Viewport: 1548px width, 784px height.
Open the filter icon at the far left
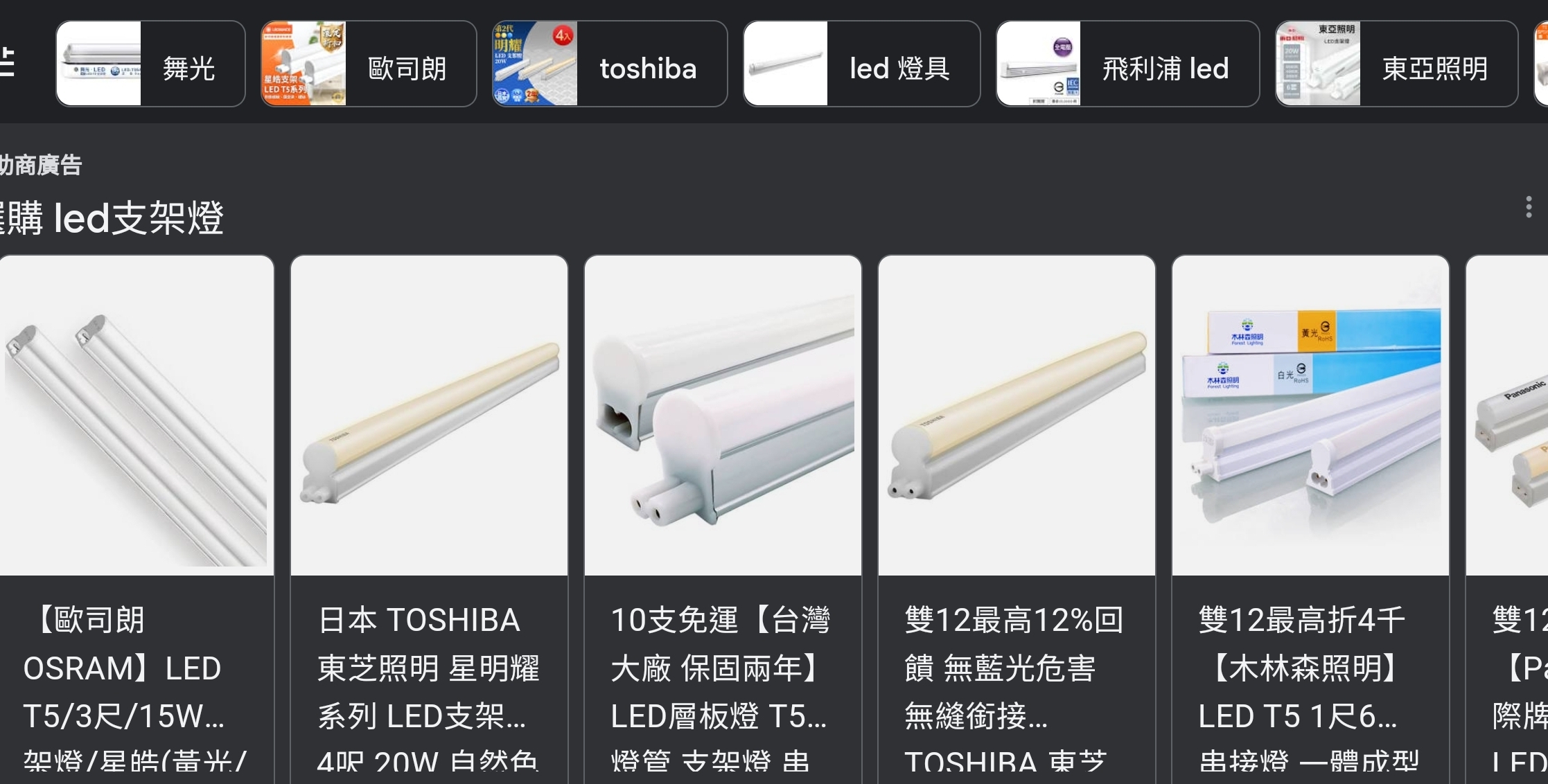click(7, 63)
